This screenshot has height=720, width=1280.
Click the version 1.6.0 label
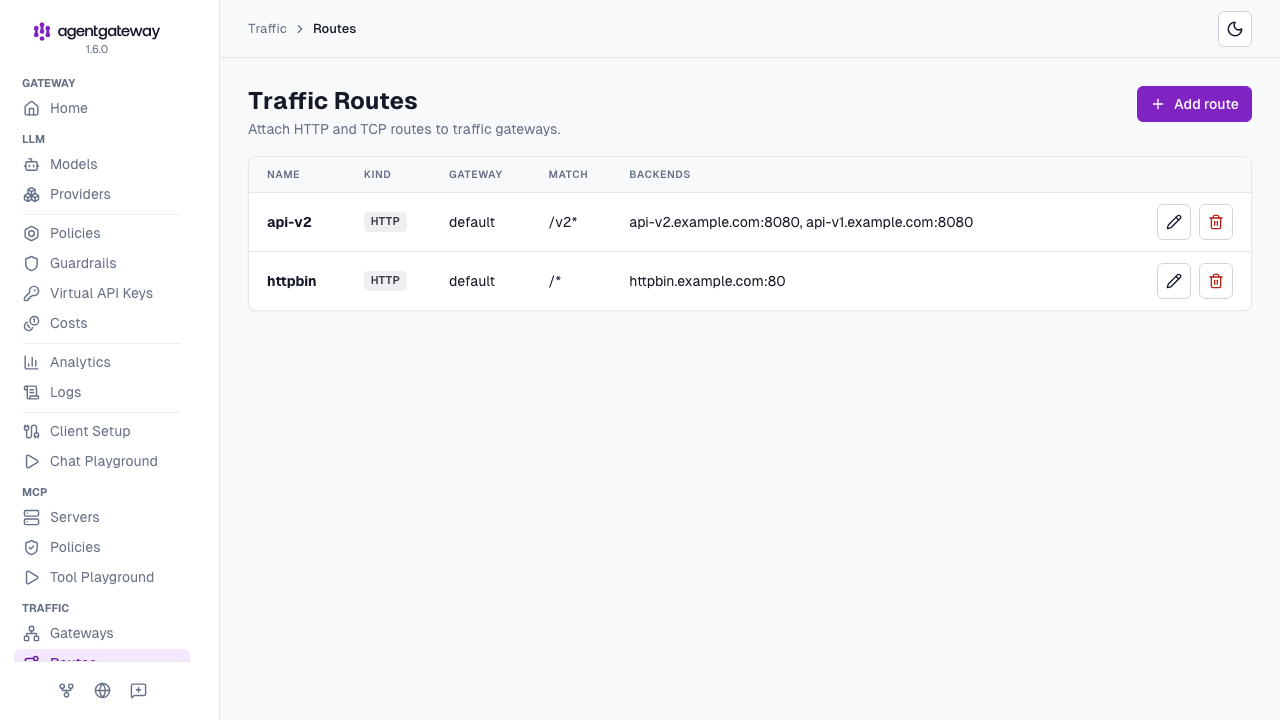pyautogui.click(x=96, y=49)
